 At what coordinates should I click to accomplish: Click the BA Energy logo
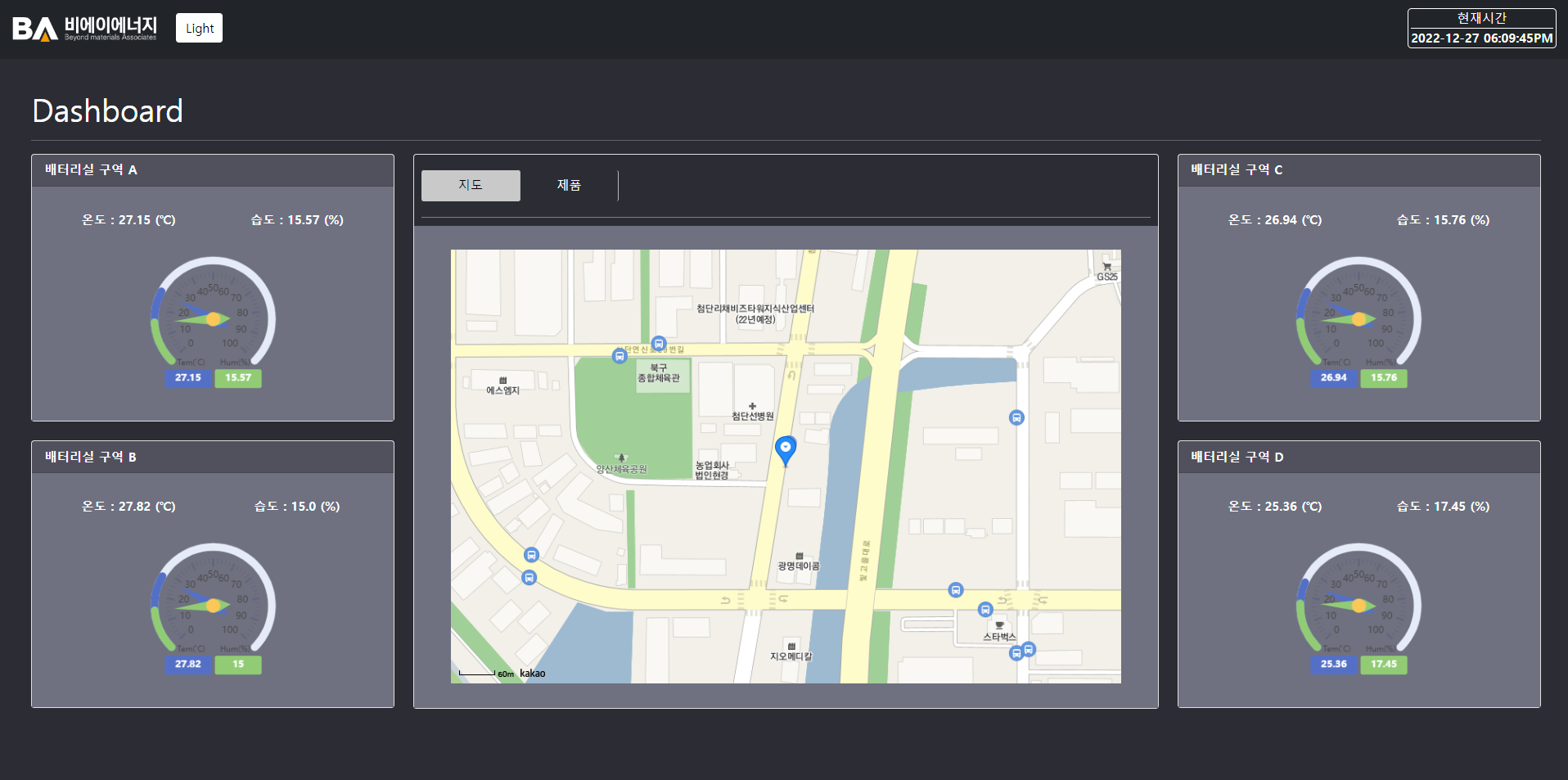point(84,29)
